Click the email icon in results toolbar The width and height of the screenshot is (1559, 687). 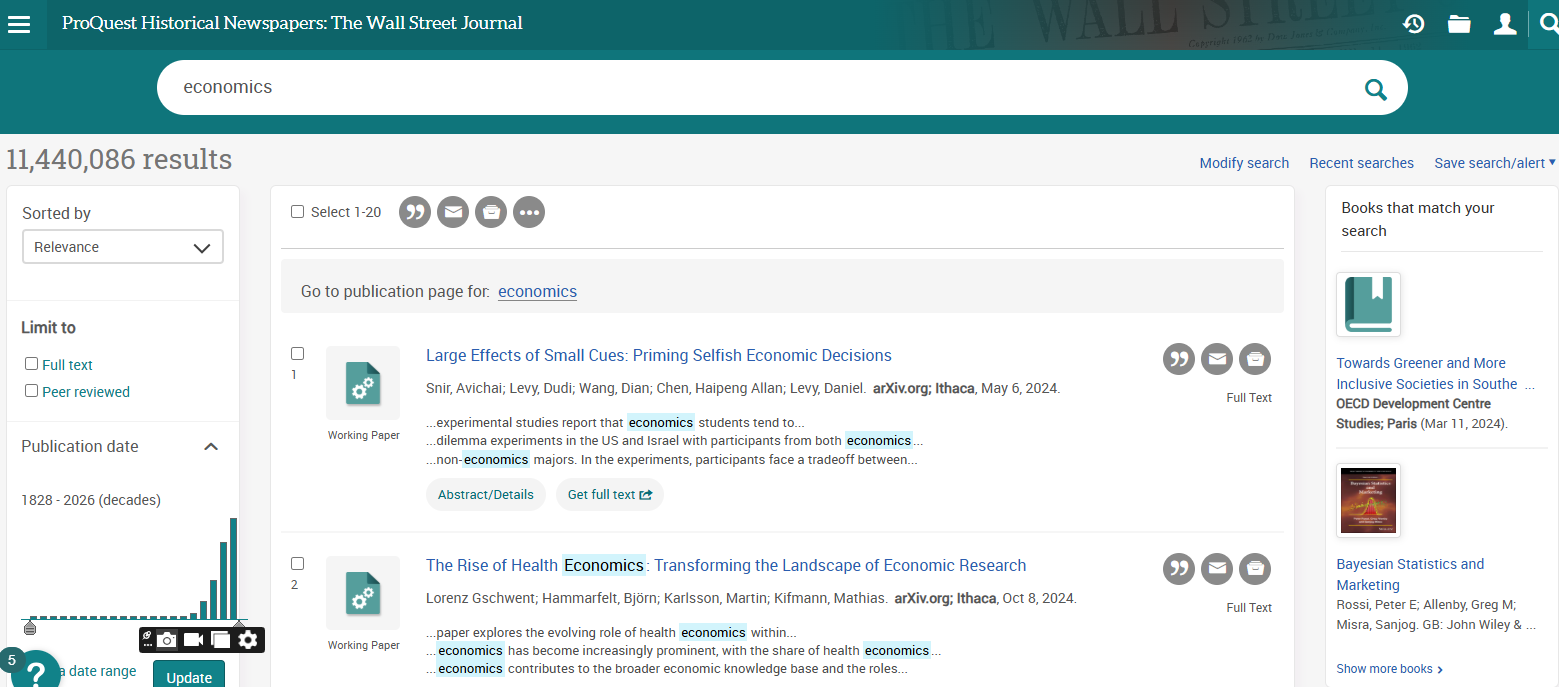[453, 212]
